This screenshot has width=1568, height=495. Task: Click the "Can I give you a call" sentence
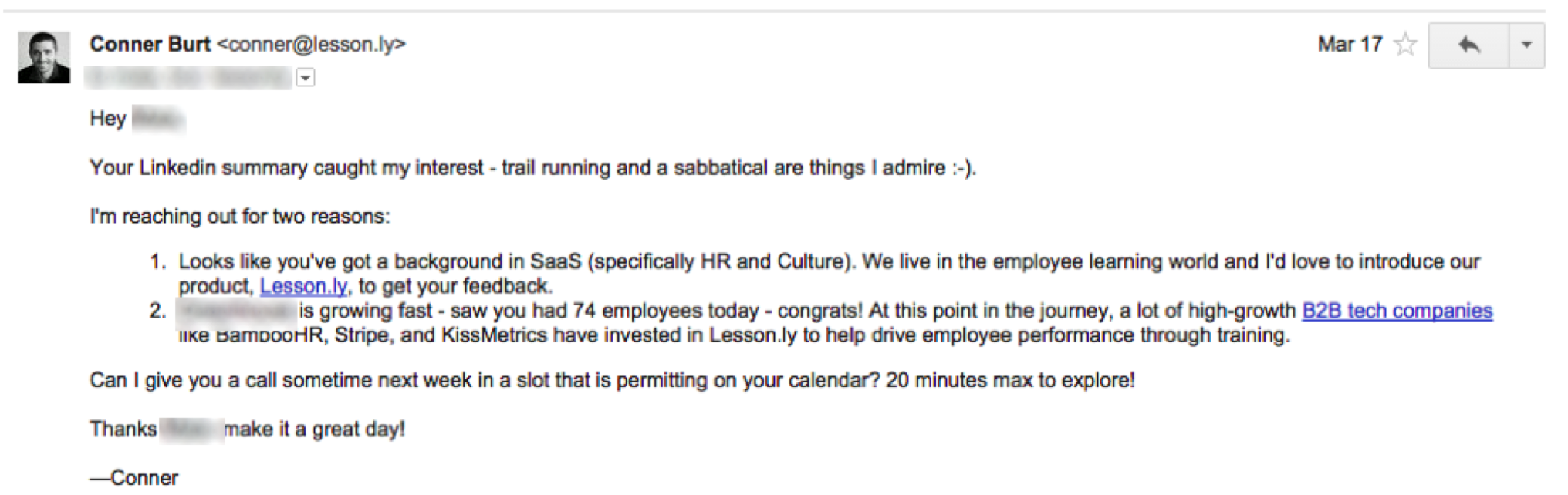[x=612, y=380]
